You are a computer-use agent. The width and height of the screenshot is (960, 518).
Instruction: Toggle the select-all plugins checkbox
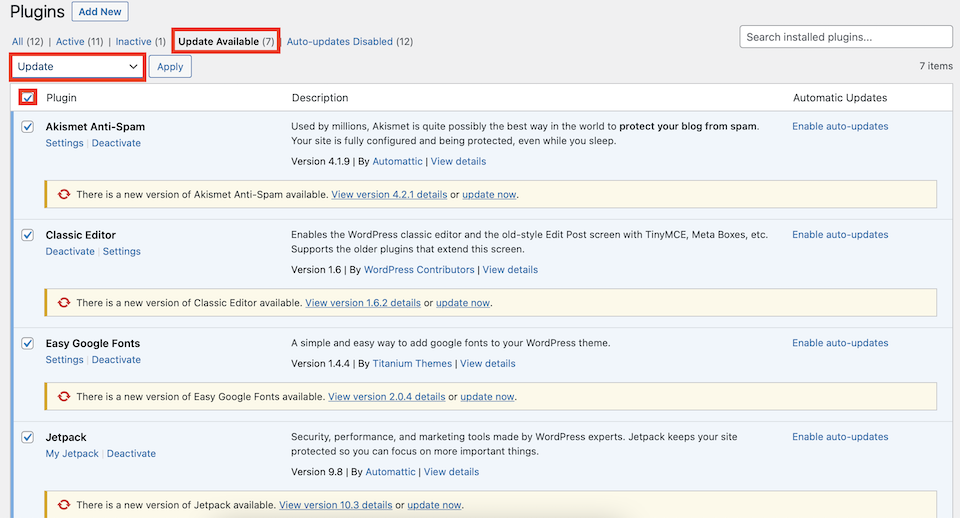[28, 98]
